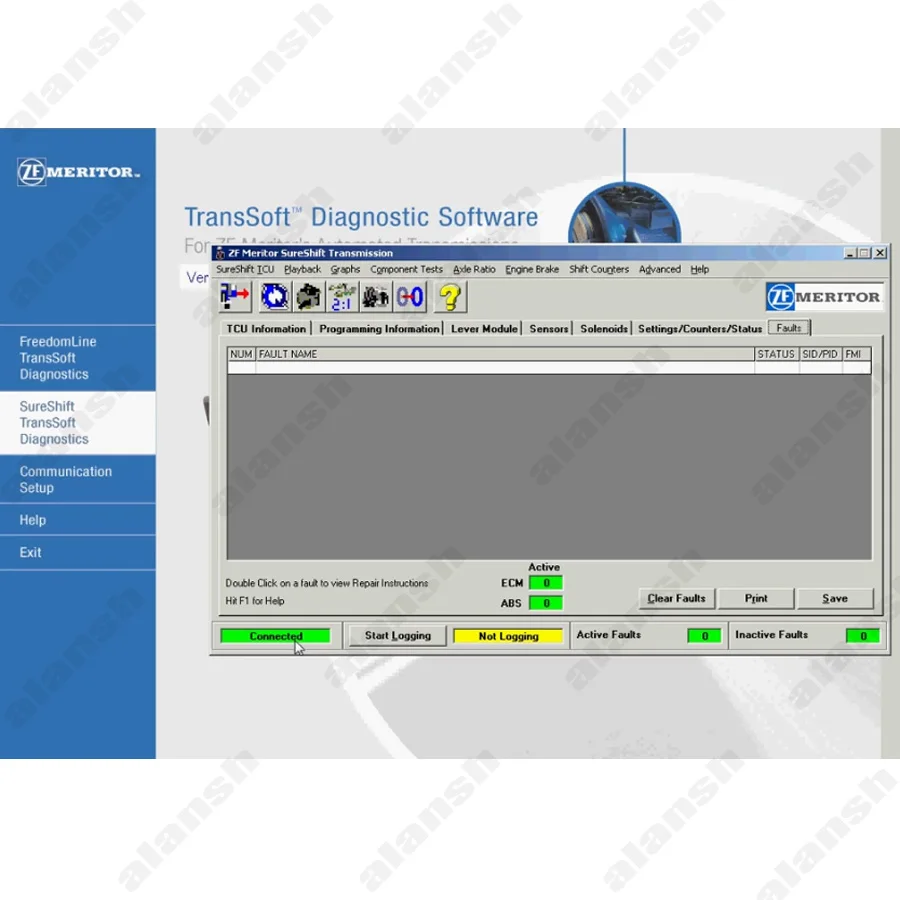
Task: Open SureShift TransSoft Diagnostics in sidebar
Action: 77,423
